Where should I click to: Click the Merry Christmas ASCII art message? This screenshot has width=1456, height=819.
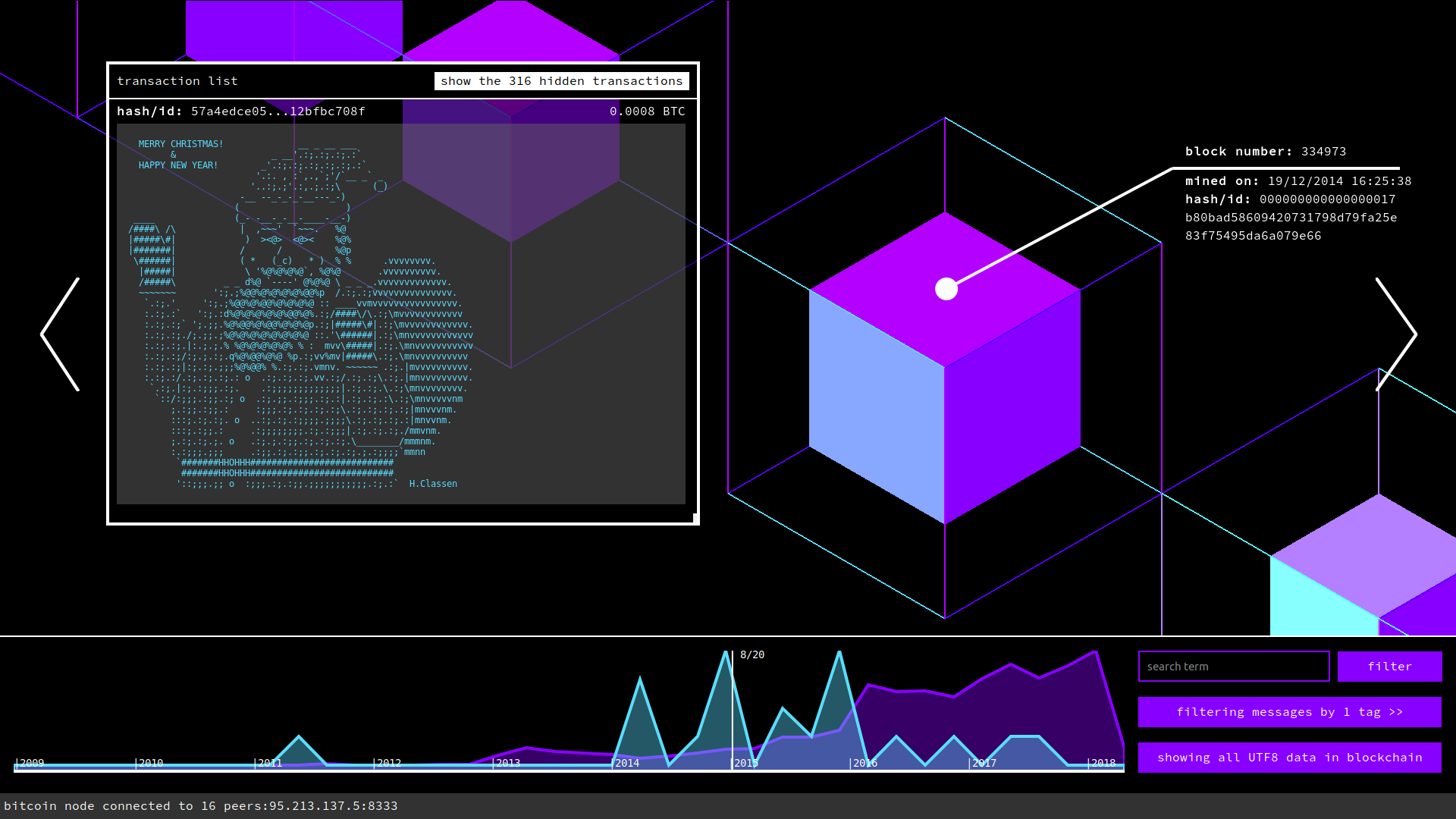point(303,314)
